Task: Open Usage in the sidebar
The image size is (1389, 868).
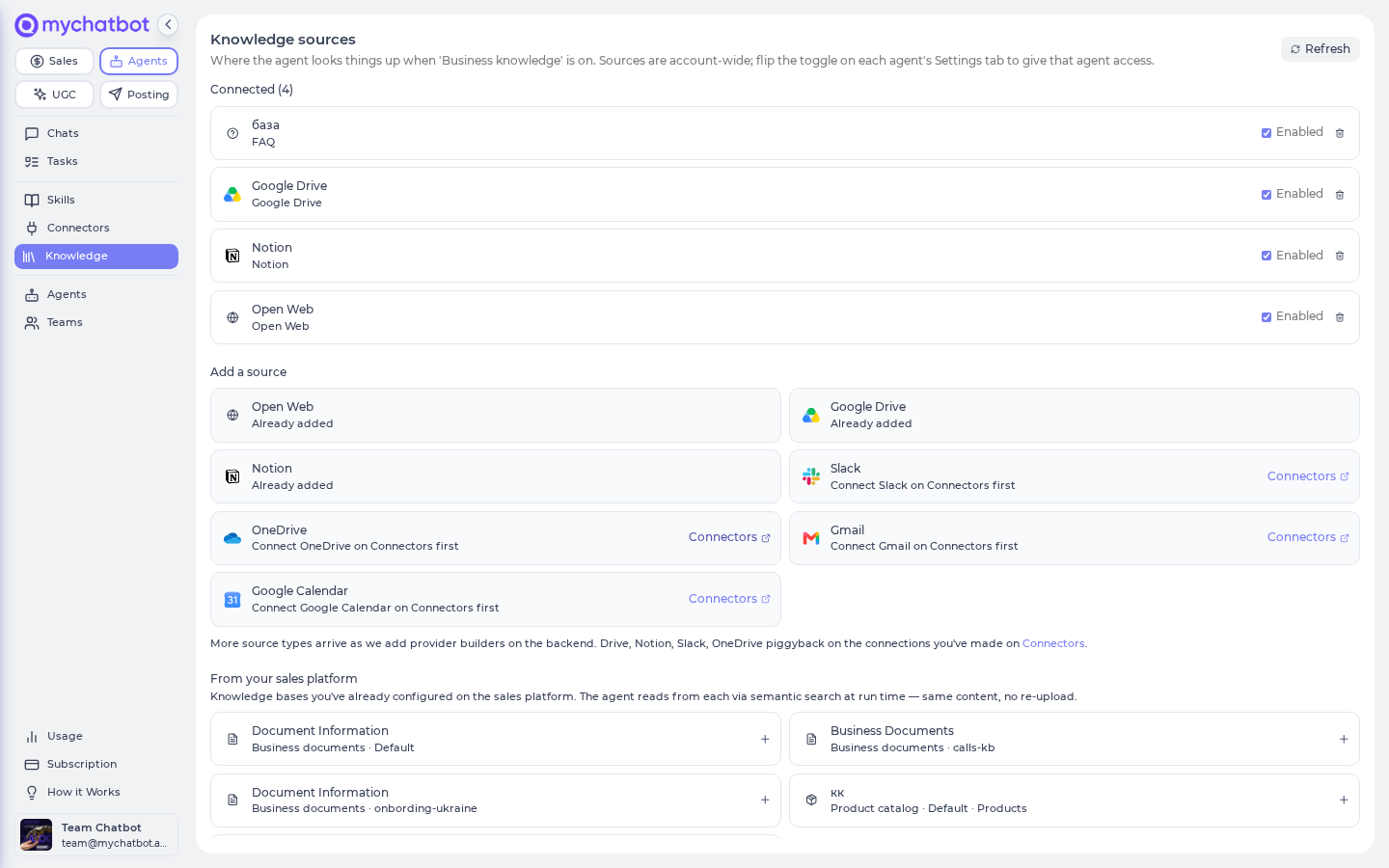Action: [x=96, y=737]
